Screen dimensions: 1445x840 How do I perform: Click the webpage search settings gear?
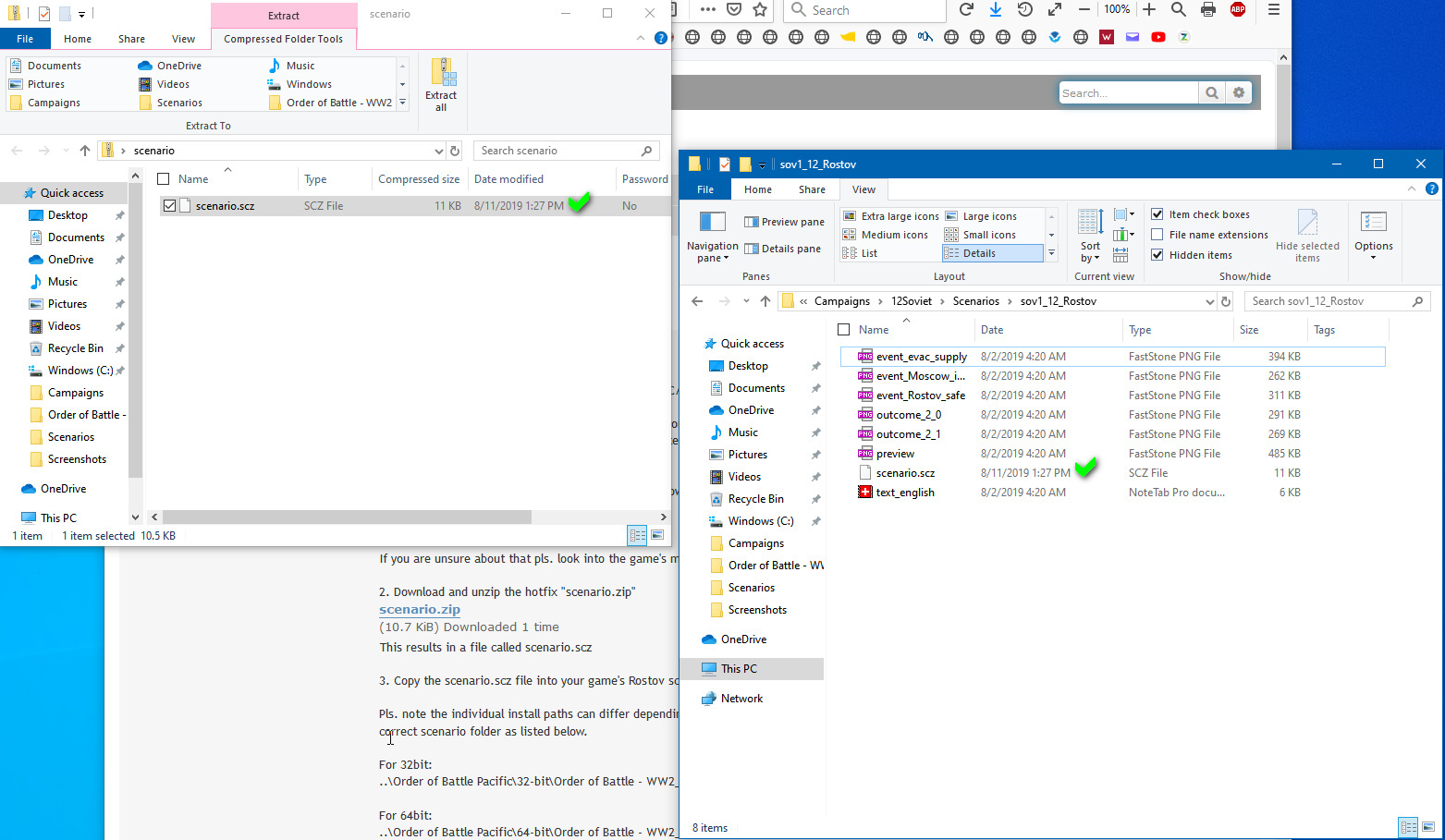click(x=1239, y=92)
